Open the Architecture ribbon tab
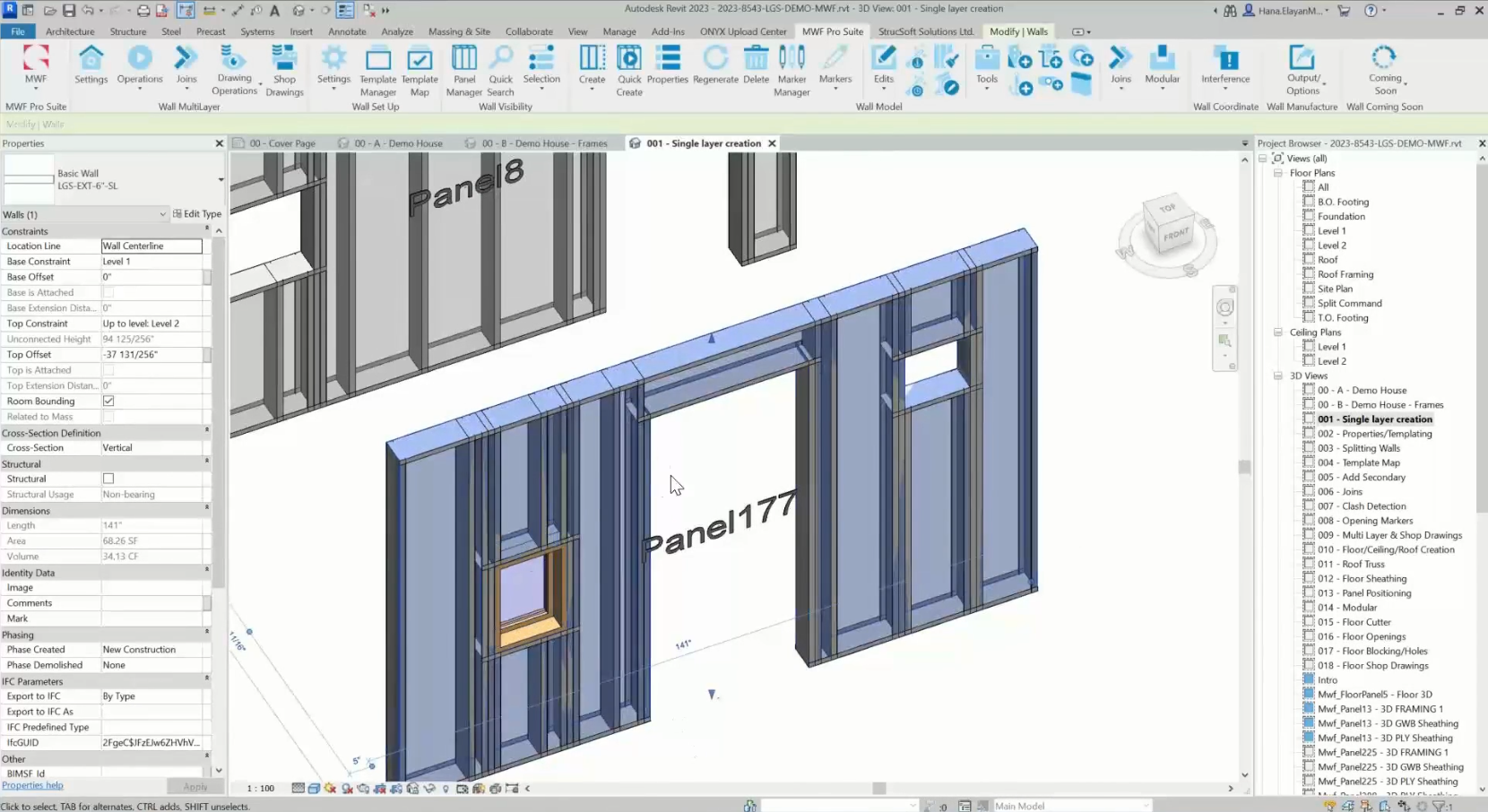This screenshot has width=1488, height=812. (x=70, y=30)
